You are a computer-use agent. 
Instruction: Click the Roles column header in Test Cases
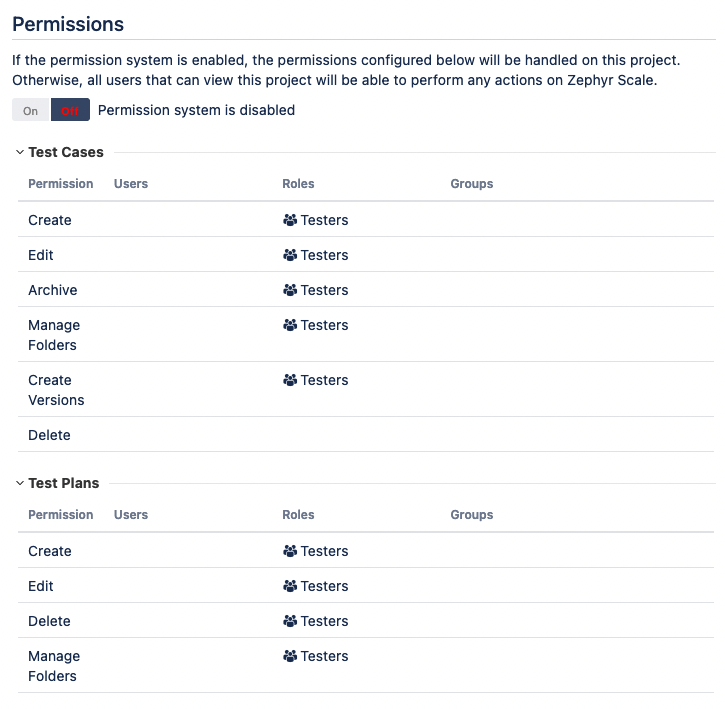point(298,184)
